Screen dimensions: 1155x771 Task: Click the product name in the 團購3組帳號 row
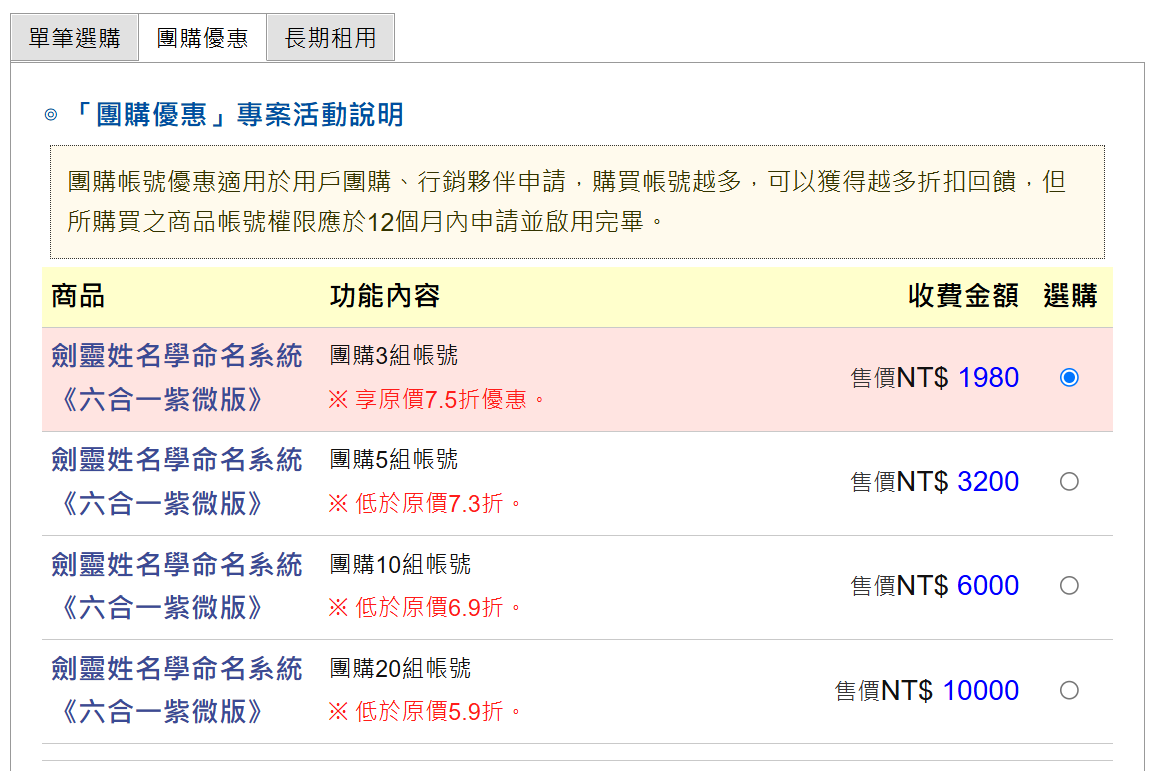[176, 377]
